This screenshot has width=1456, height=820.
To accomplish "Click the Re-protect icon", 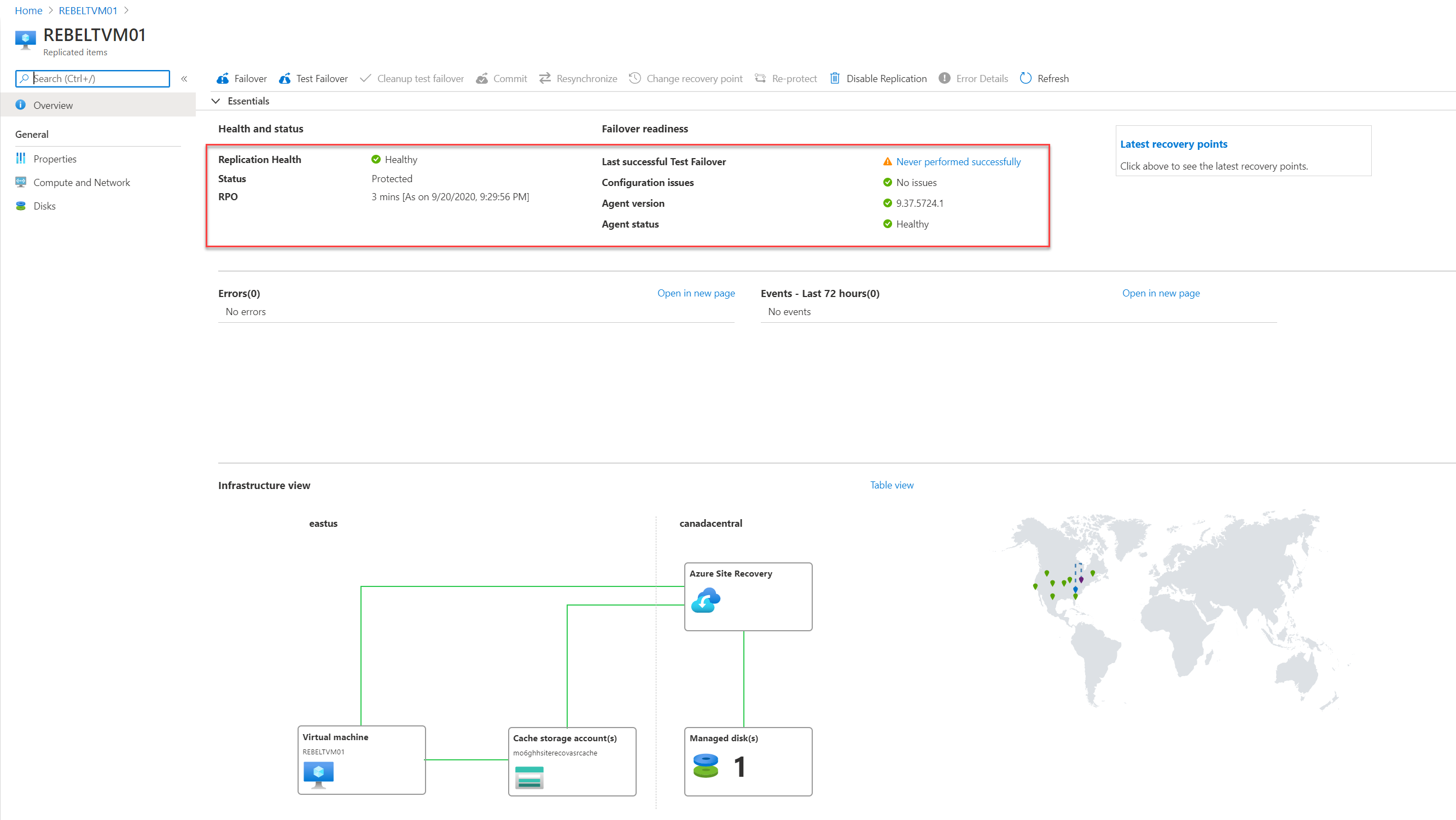I will pos(760,79).
